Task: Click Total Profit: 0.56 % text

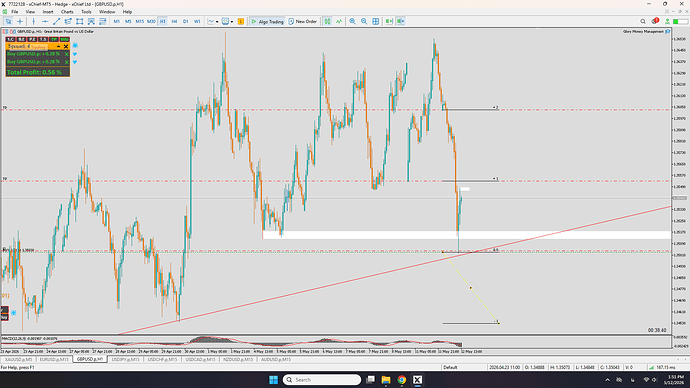Action: [34, 72]
